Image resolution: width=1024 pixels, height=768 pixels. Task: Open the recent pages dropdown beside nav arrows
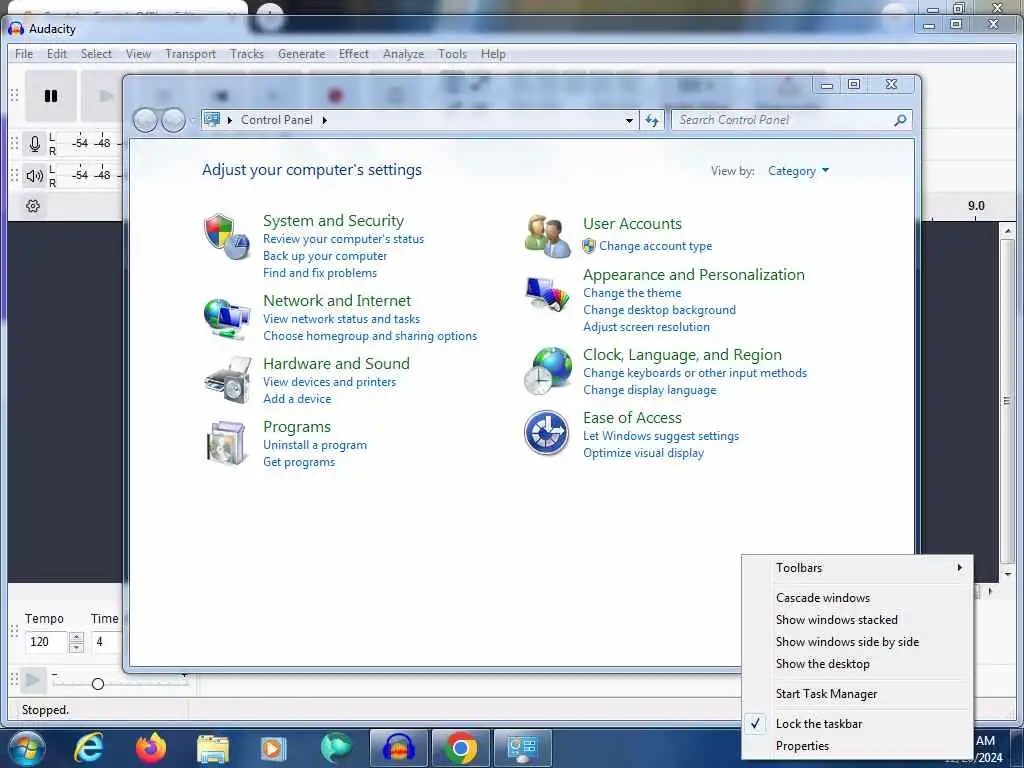pos(192,121)
